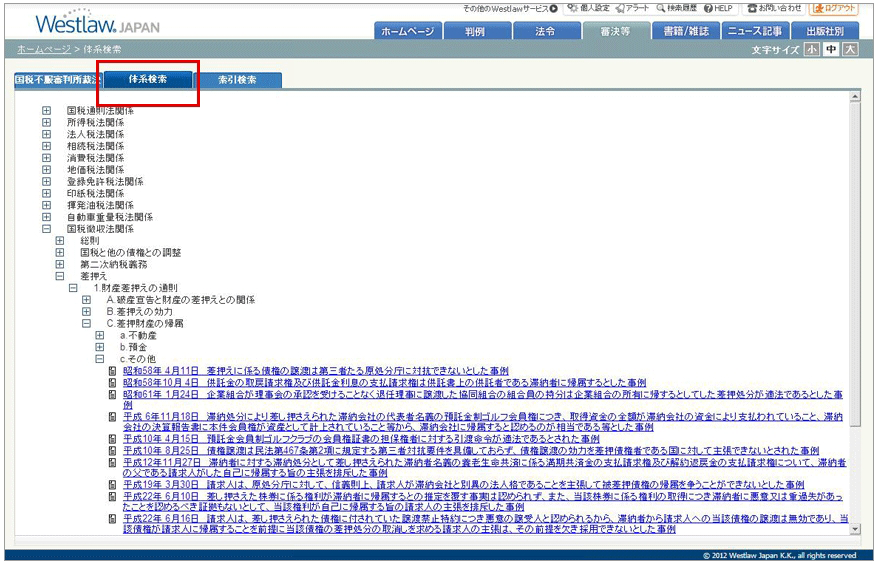Switch to 索引検索 sub-tab

238,80
